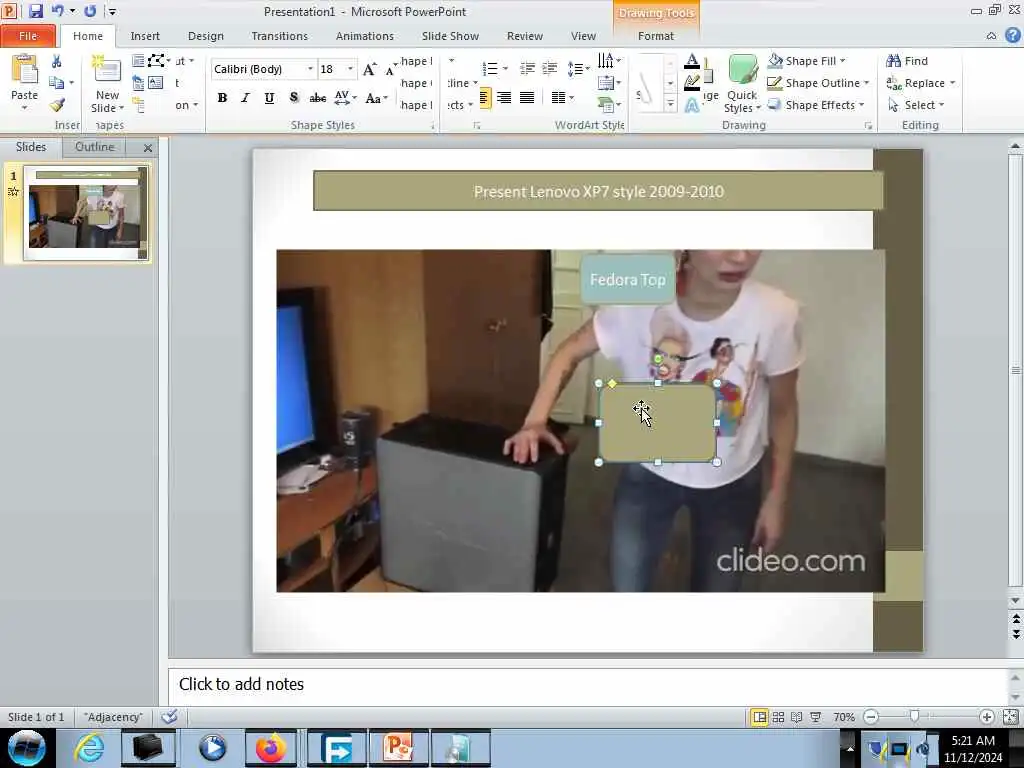Activate the Format Painter brush
The height and width of the screenshot is (768, 1024).
[57, 104]
